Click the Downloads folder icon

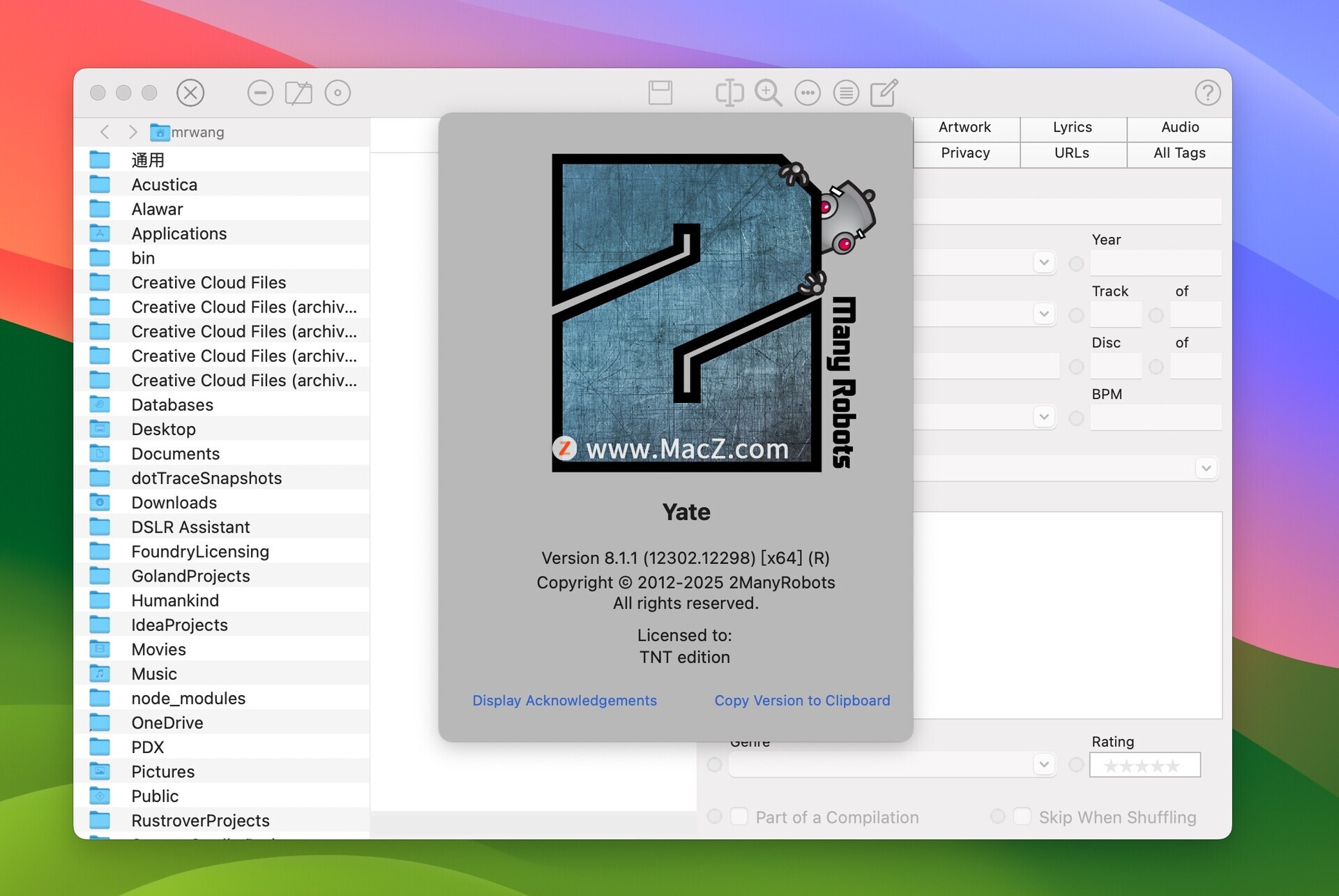pyautogui.click(x=100, y=502)
